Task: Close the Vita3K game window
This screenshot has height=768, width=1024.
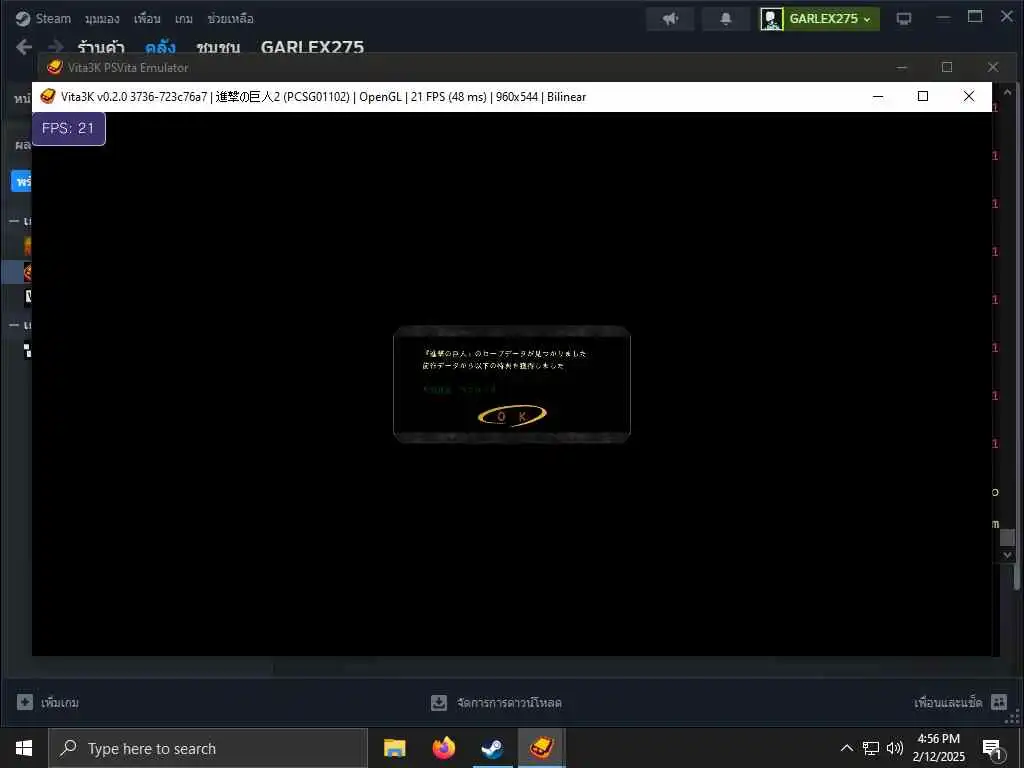Action: [x=968, y=96]
